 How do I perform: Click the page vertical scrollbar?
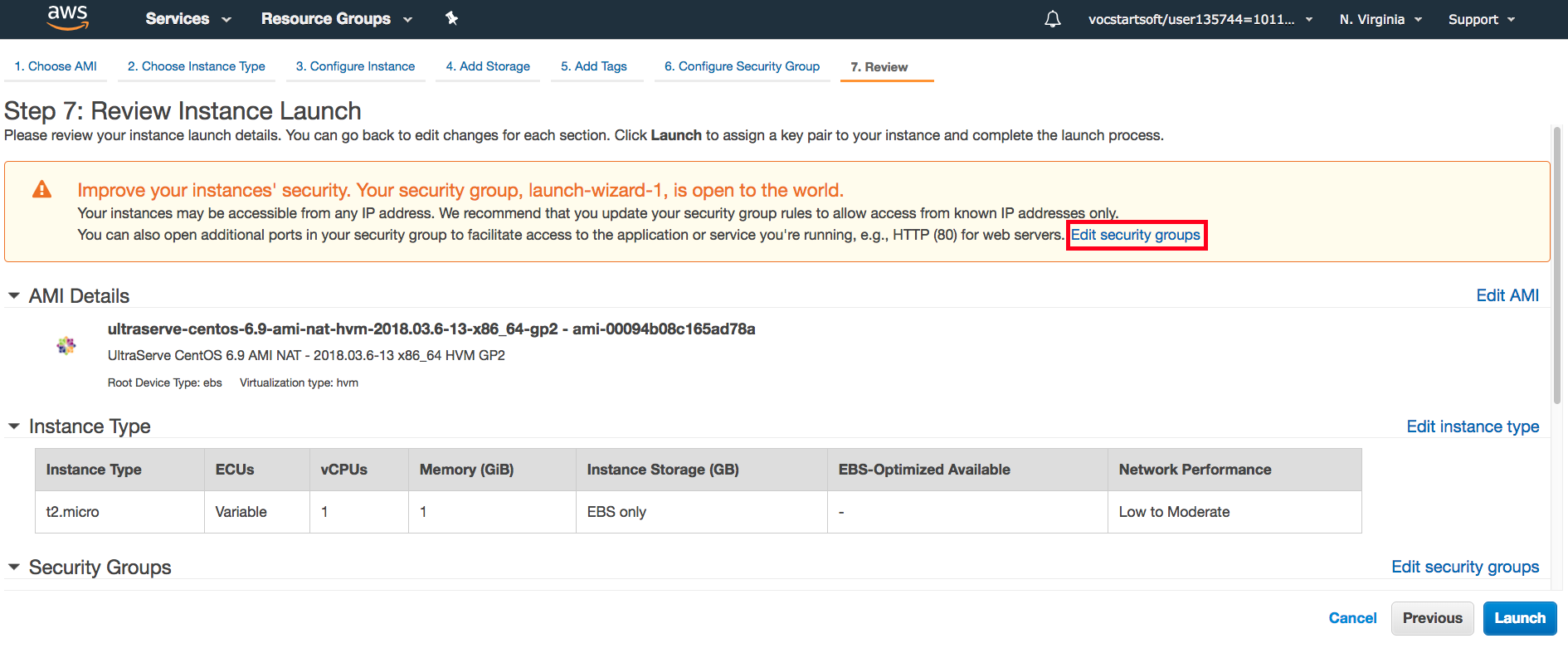(x=1557, y=266)
